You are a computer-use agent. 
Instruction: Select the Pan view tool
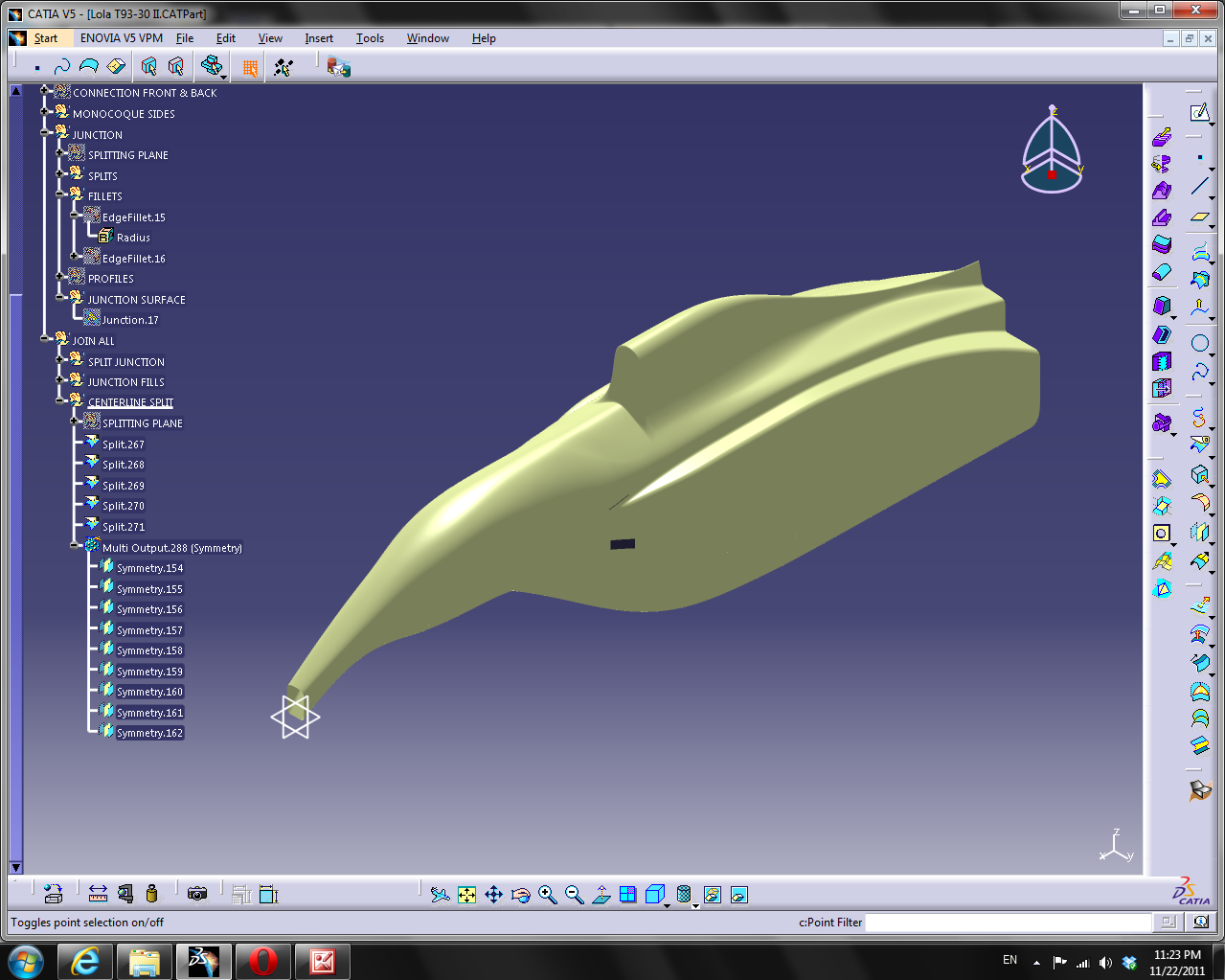[x=493, y=895]
